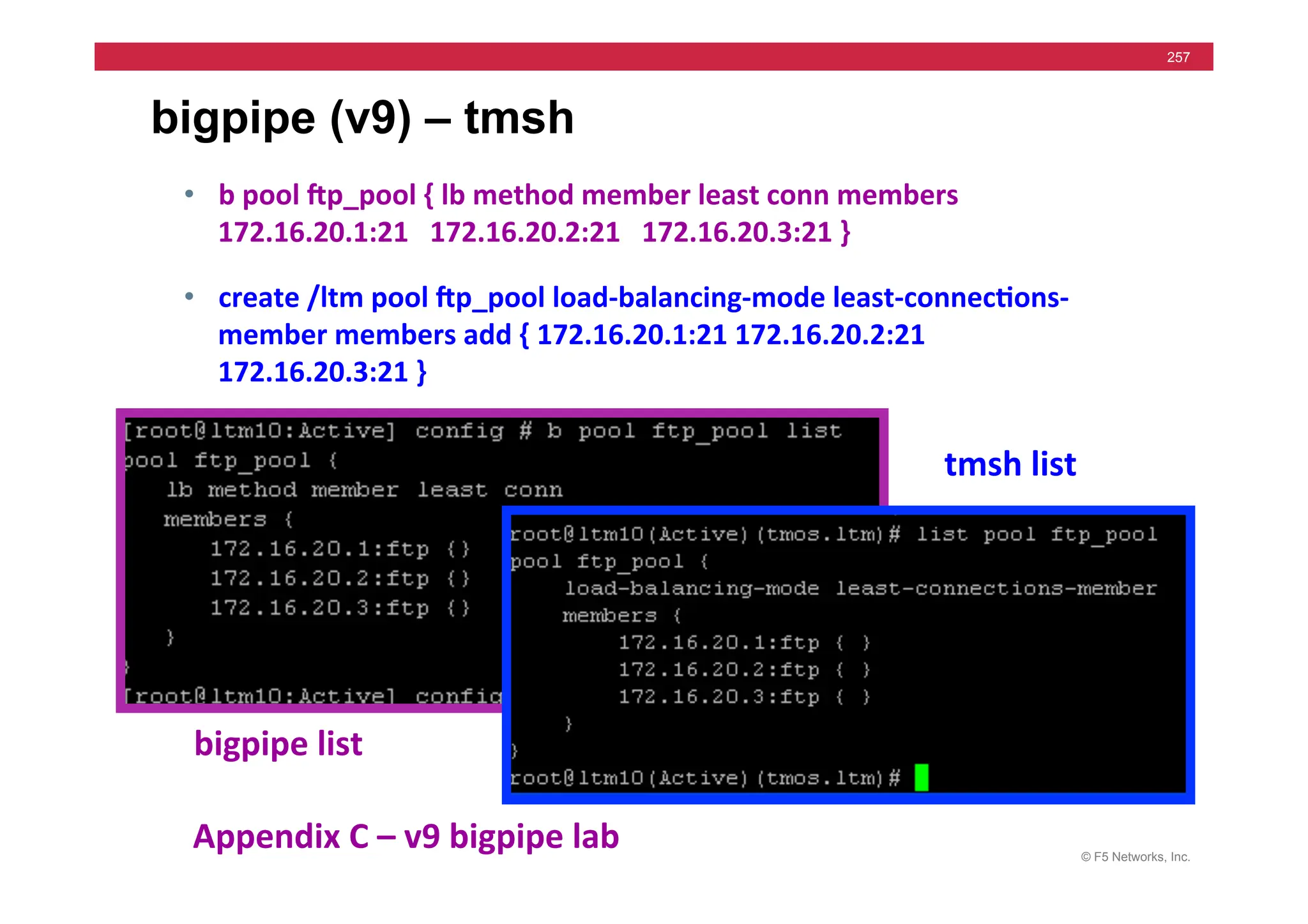Click '172.16.20.3:ftp { }' in the tmsh terminal
Image resolution: width=1308 pixels, height=924 pixels.
click(744, 697)
